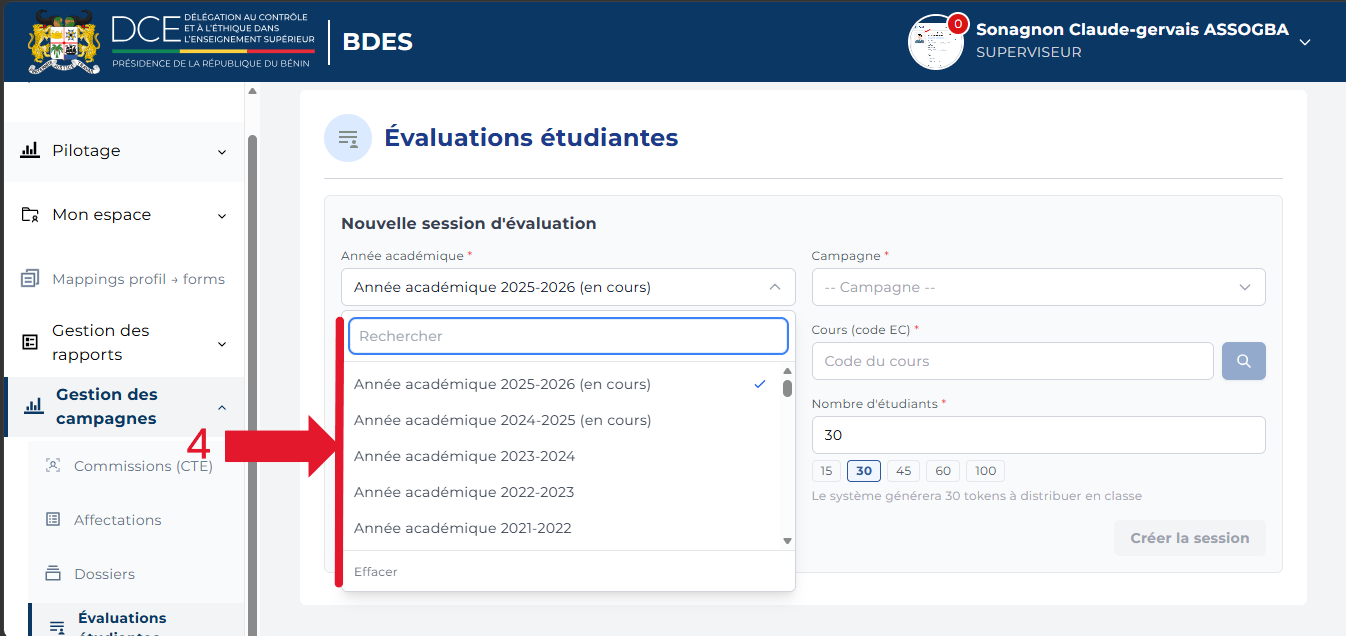1346x636 pixels.
Task: Click the Mappings profil documents icon
Action: [30, 279]
